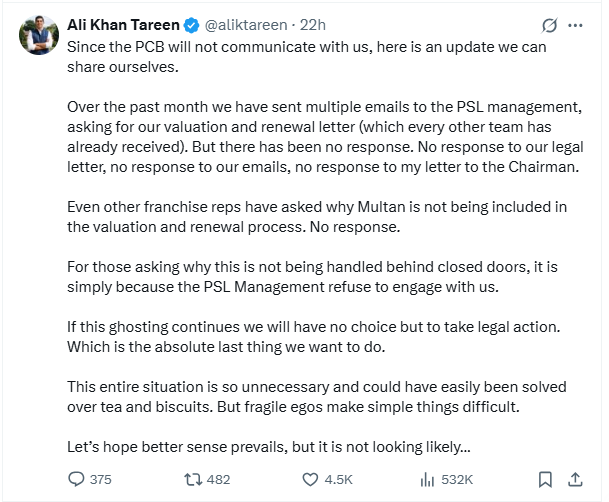This screenshot has height=502, width=609.
Task: Expand the three-dot More options menu
Action: click(x=576, y=25)
